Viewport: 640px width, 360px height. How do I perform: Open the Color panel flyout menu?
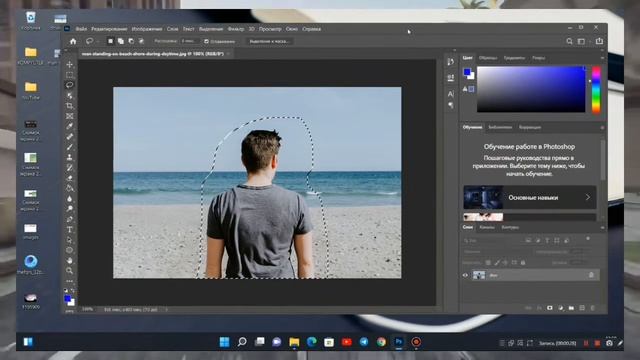(x=602, y=58)
